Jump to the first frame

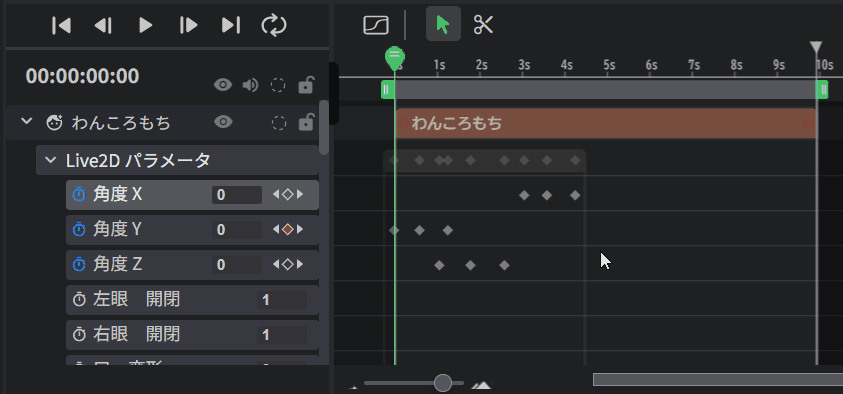61,25
